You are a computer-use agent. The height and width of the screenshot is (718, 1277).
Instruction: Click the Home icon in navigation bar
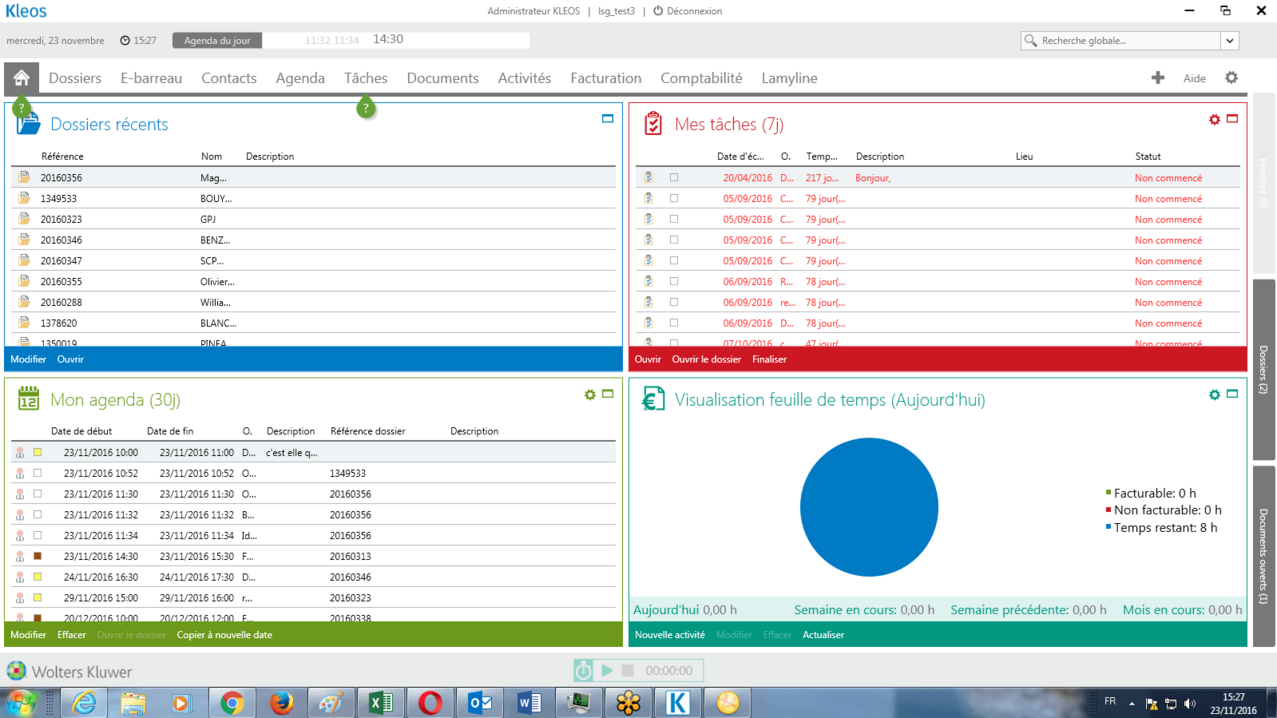pyautogui.click(x=21, y=78)
